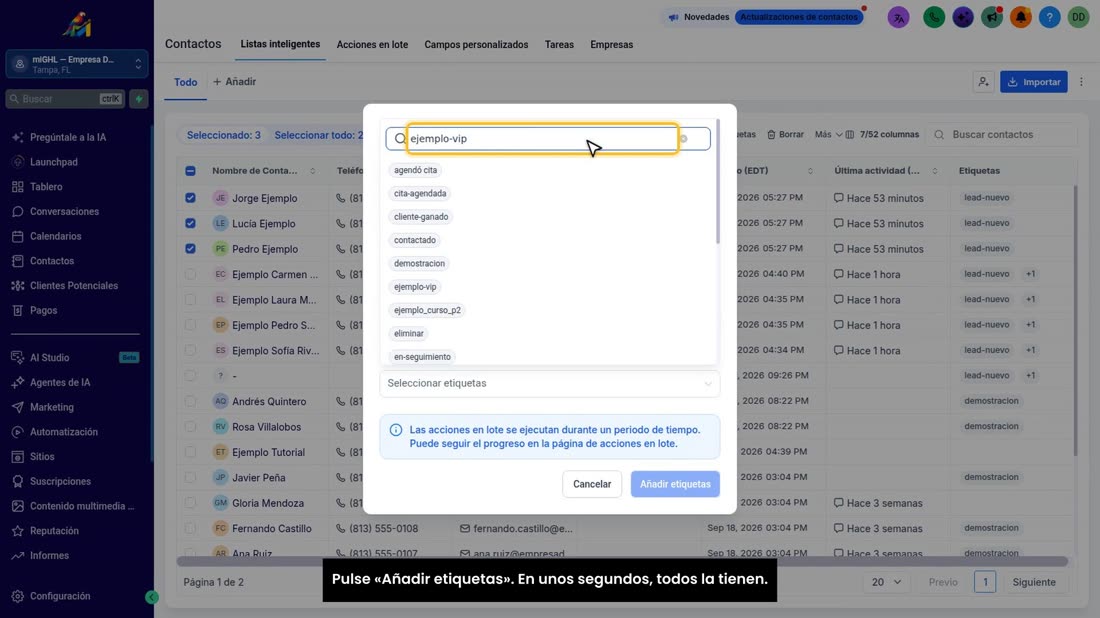Viewport: 1100px width, 618px height.
Task: Open Reputación in sidebar
Action: pyautogui.click(x=54, y=531)
